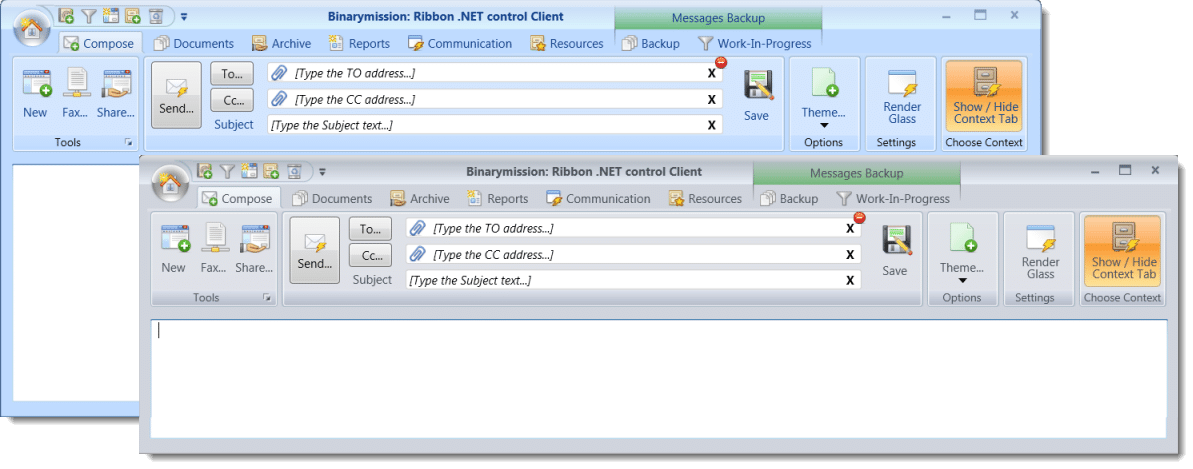Screen dimensions: 1193x469
Task: Select Work-In-Progress tab in back blue window
Action: [756, 43]
